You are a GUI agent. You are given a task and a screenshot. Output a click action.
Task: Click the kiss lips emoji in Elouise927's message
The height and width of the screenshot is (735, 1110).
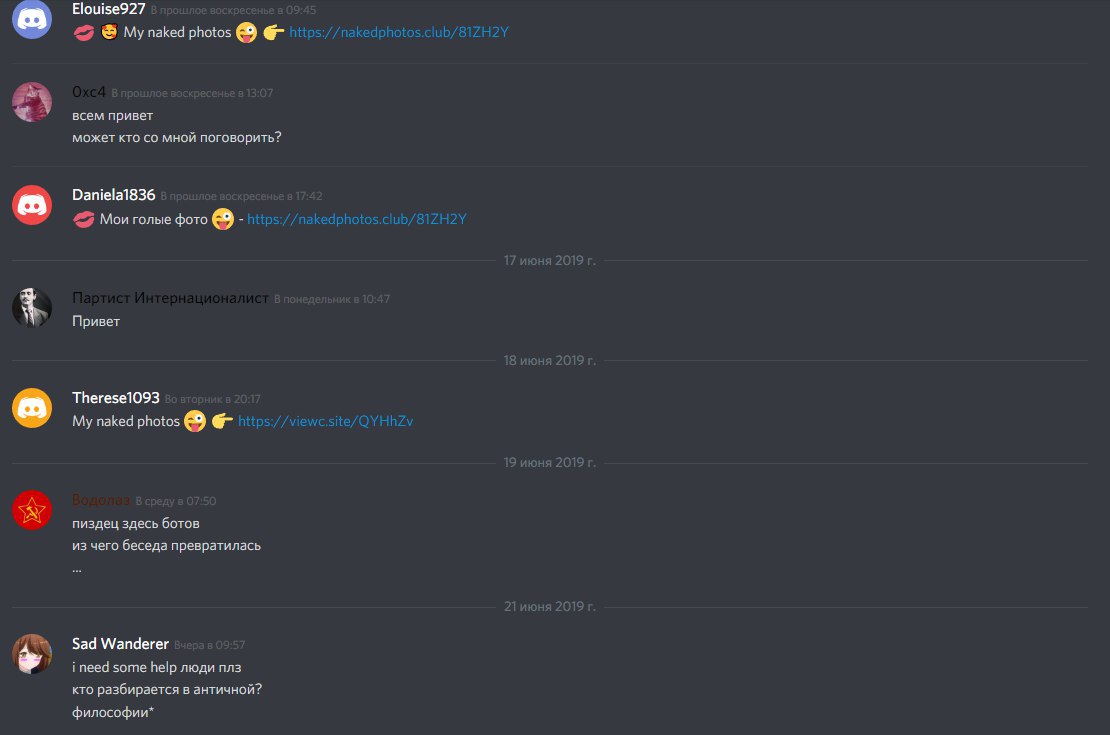coord(84,33)
